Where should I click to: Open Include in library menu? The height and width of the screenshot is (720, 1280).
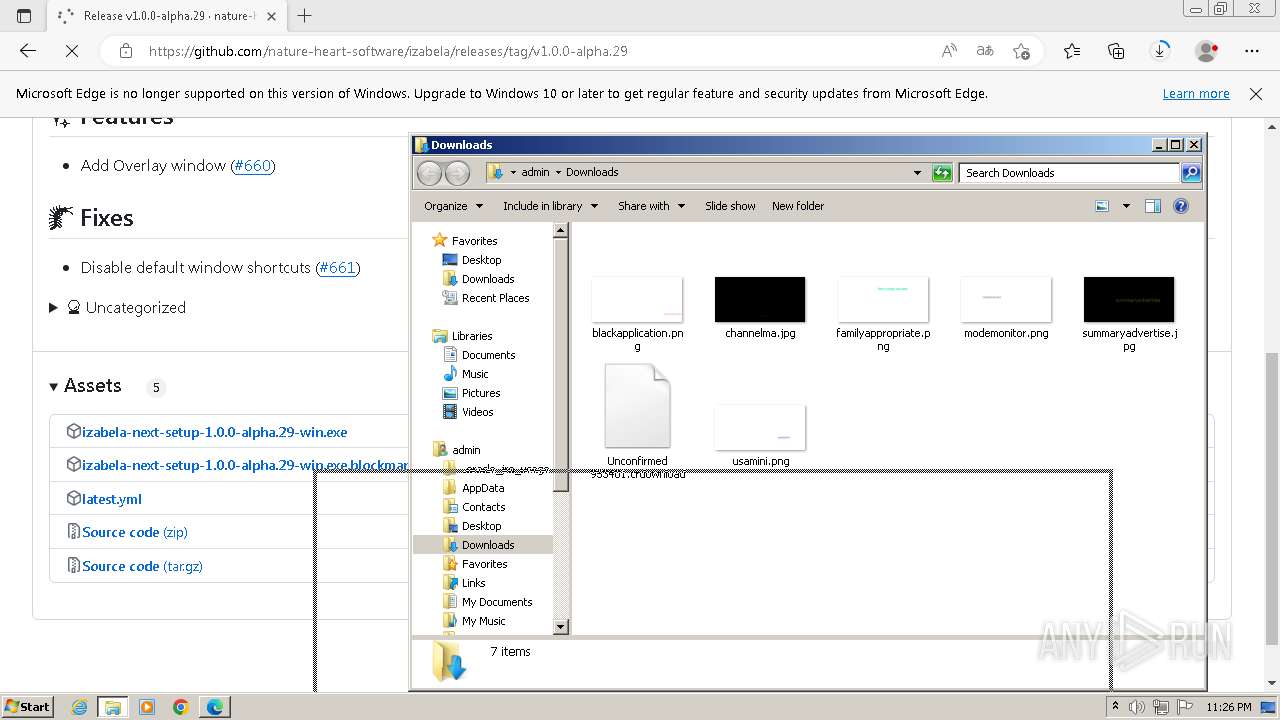pos(550,206)
